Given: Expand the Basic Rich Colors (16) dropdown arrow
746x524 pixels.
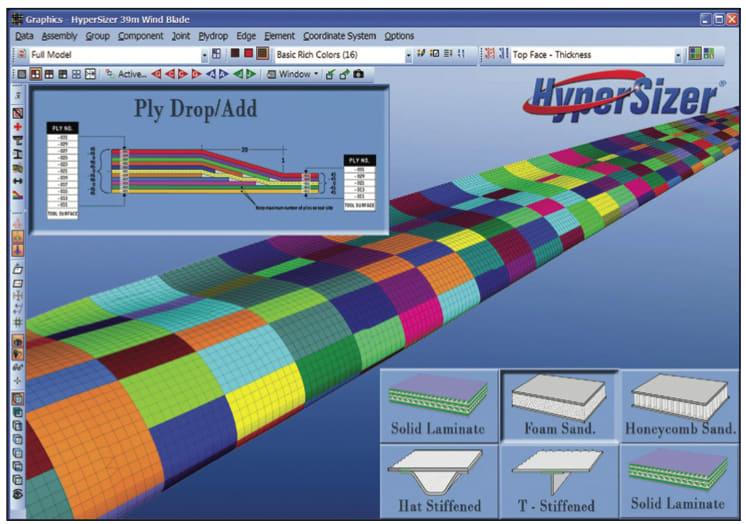Looking at the screenshot, I should pyautogui.click(x=408, y=55).
